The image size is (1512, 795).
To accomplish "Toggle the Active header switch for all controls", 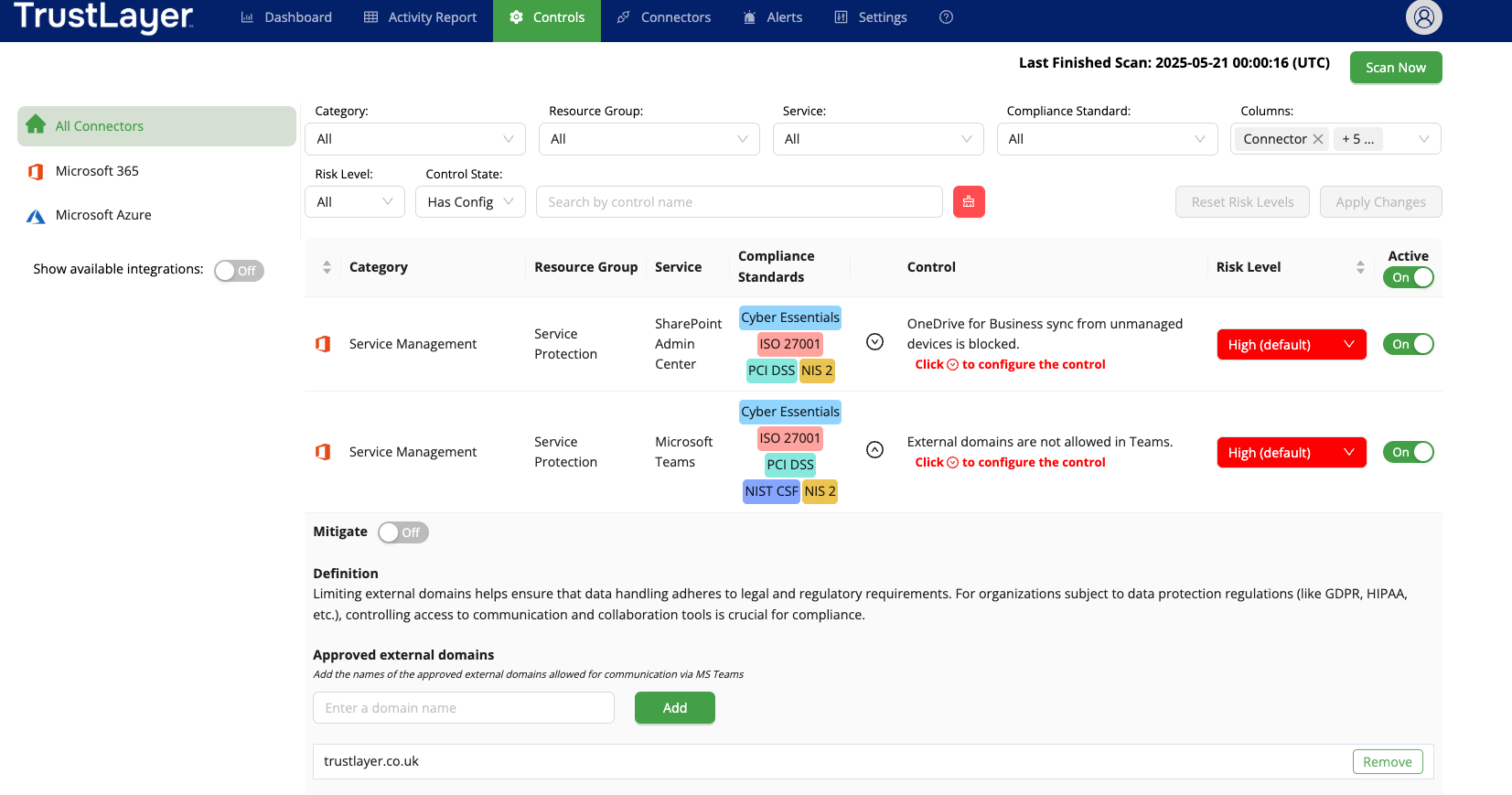I will [x=1408, y=277].
